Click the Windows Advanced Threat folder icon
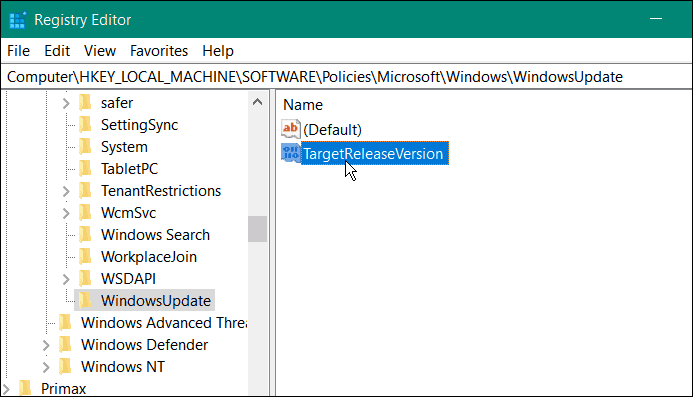This screenshot has height=397, width=693. pyautogui.click(x=65, y=323)
